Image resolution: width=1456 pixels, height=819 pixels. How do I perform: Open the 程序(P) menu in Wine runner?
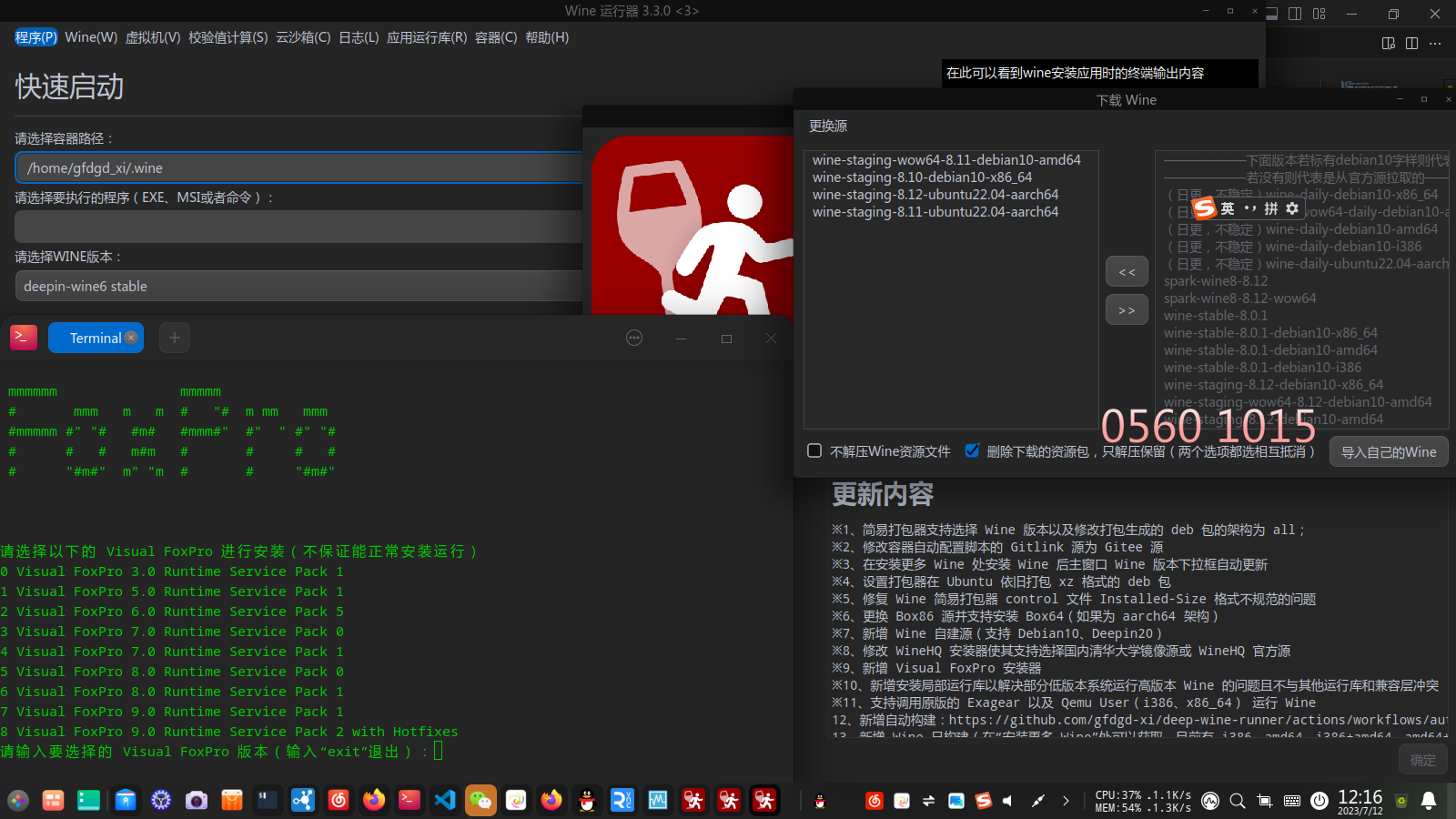[x=35, y=37]
